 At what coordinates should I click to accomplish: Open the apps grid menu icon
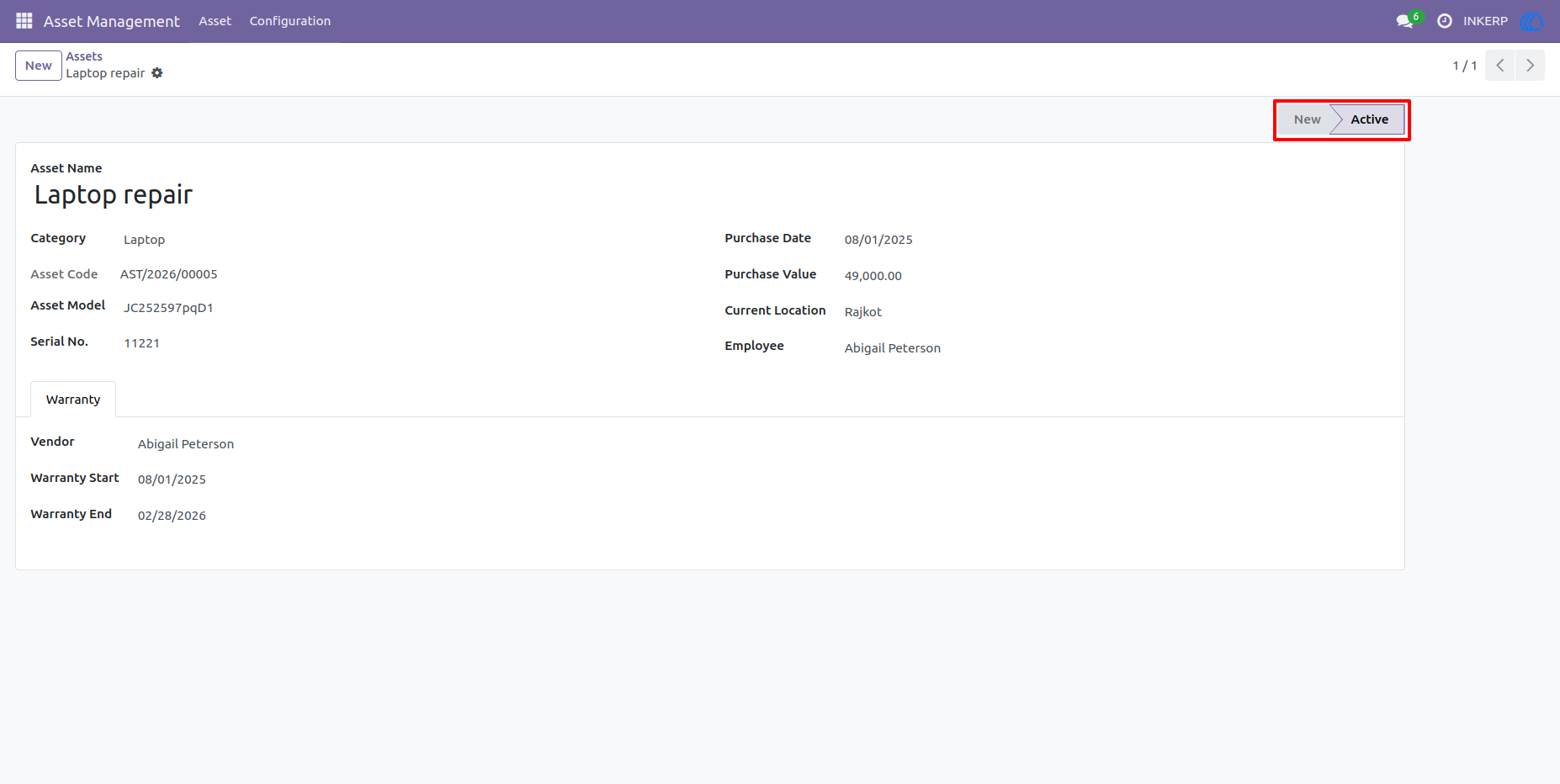point(24,21)
